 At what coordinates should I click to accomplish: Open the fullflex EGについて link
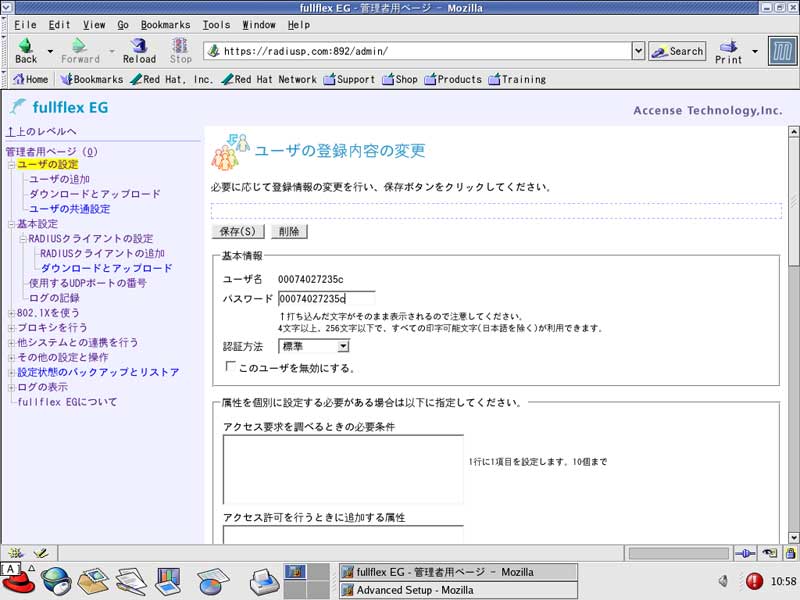(x=67, y=402)
